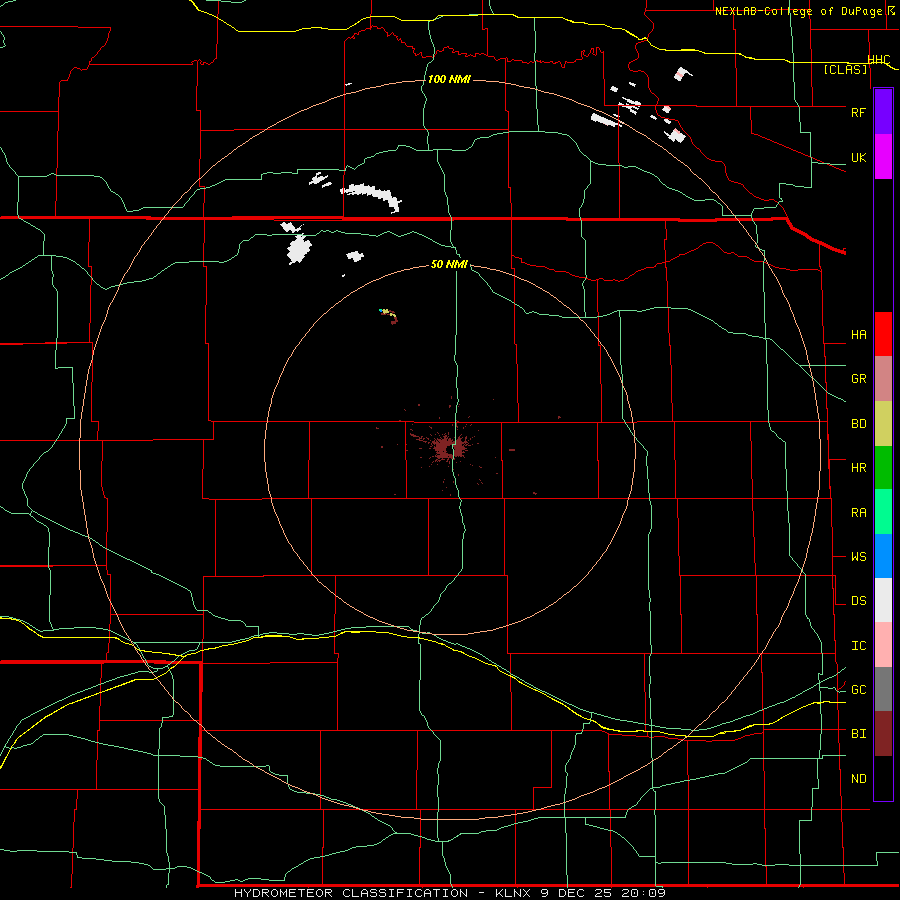Click the ND legend label
The image size is (900, 900).
[x=858, y=779]
